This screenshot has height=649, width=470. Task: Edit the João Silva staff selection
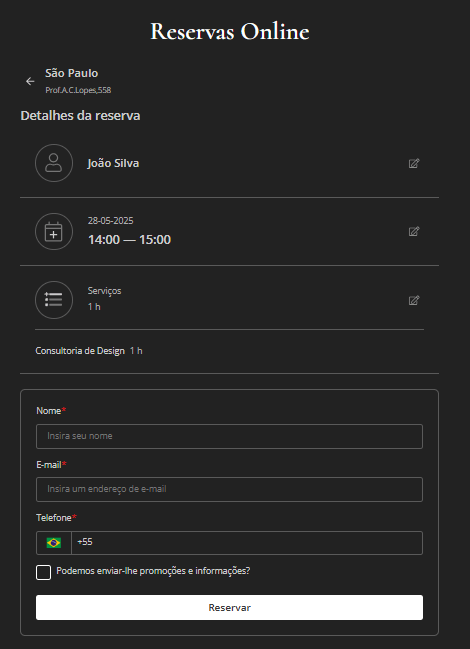tap(414, 163)
